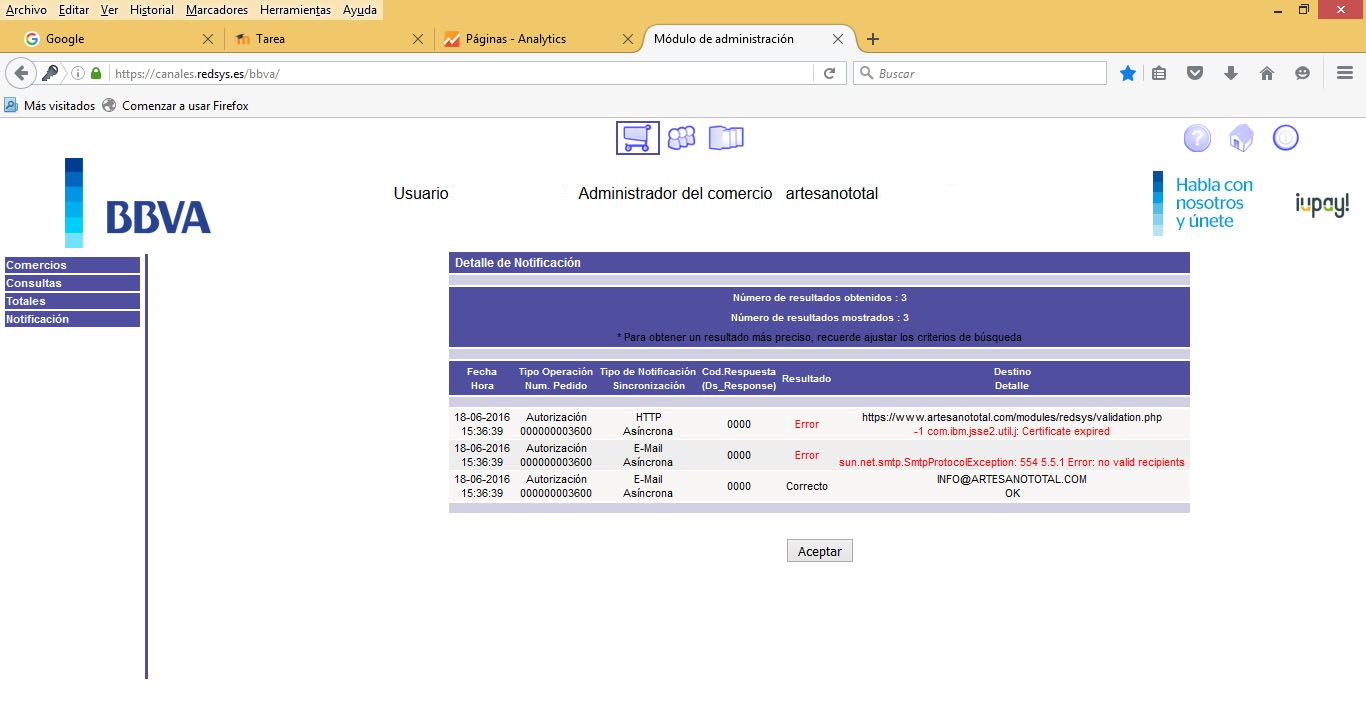Focus the Buscar search field
Viewport: 1366px width, 728px height.
coord(980,73)
